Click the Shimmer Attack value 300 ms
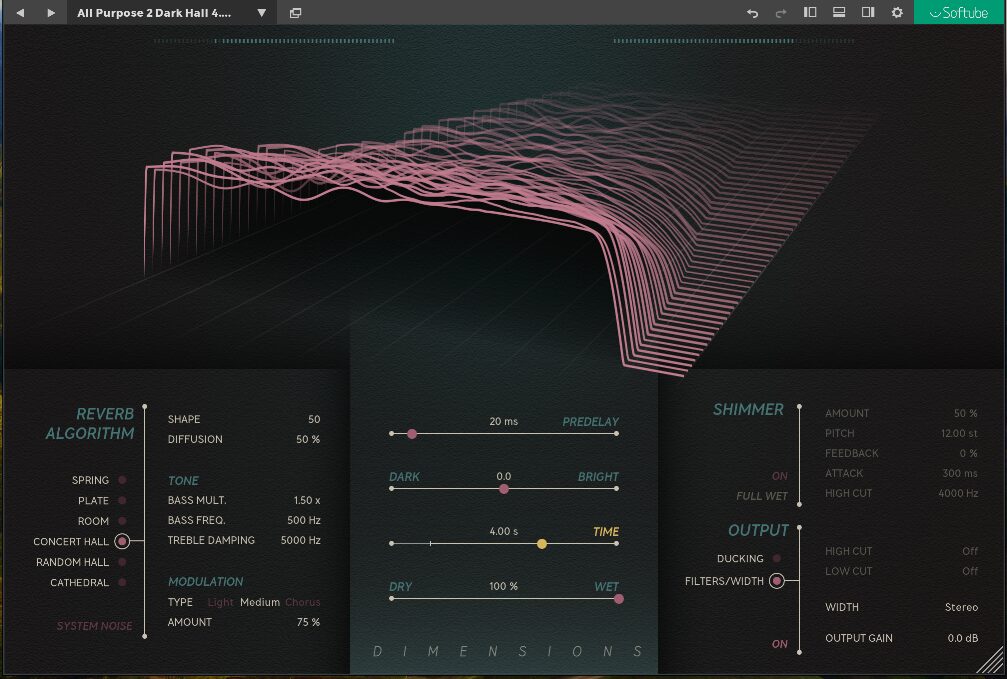 [x=960, y=473]
